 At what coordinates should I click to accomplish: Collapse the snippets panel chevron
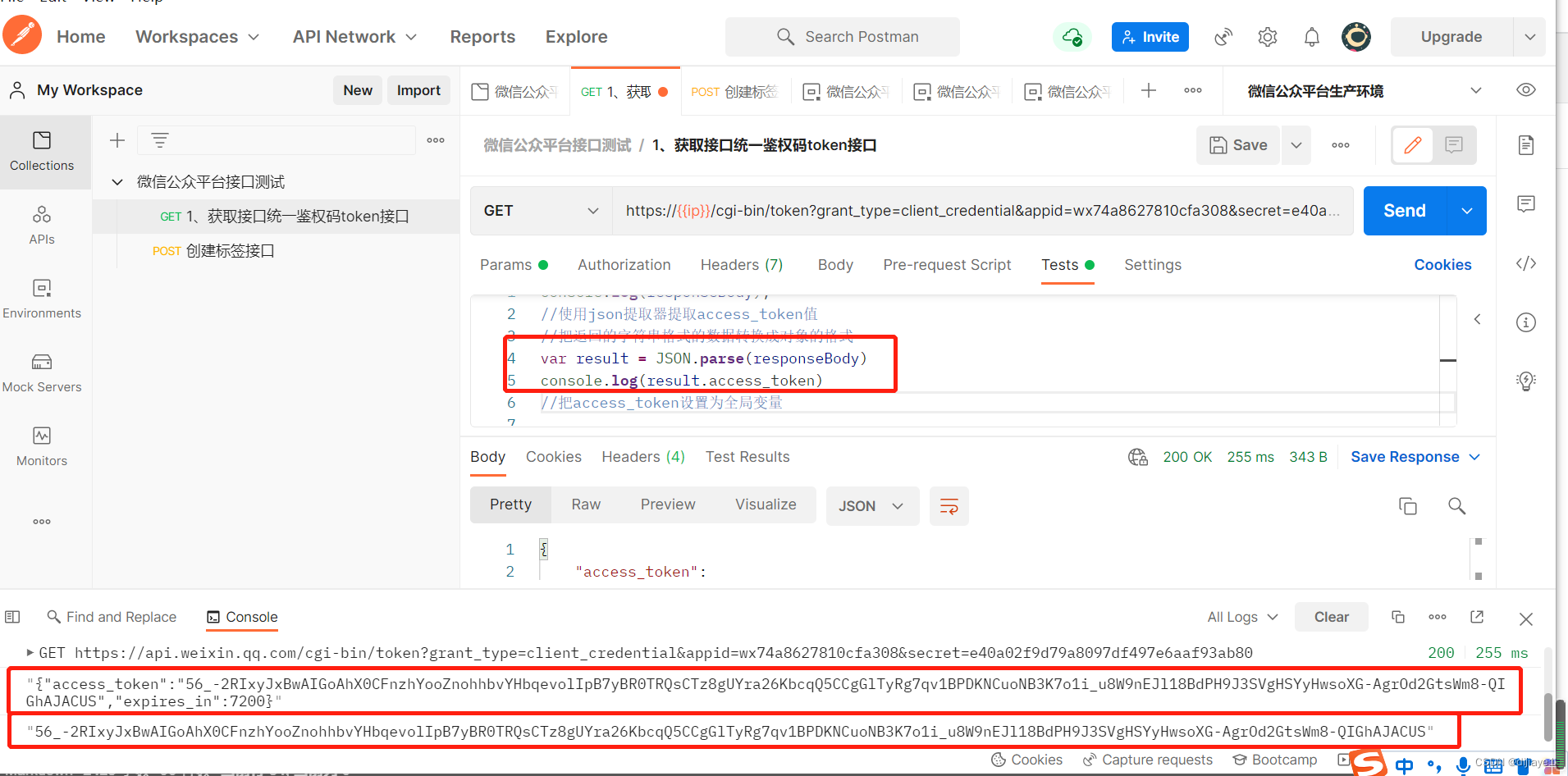pos(1477,319)
